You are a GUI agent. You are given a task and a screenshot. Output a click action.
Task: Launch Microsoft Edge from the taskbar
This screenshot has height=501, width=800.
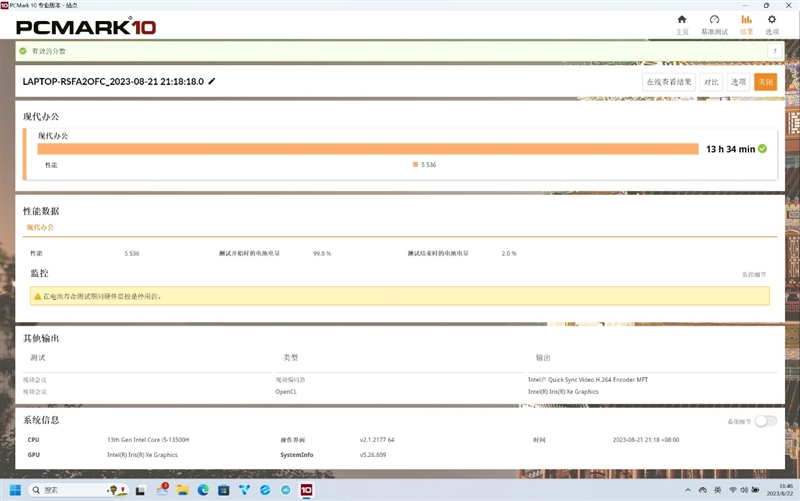(x=203, y=490)
